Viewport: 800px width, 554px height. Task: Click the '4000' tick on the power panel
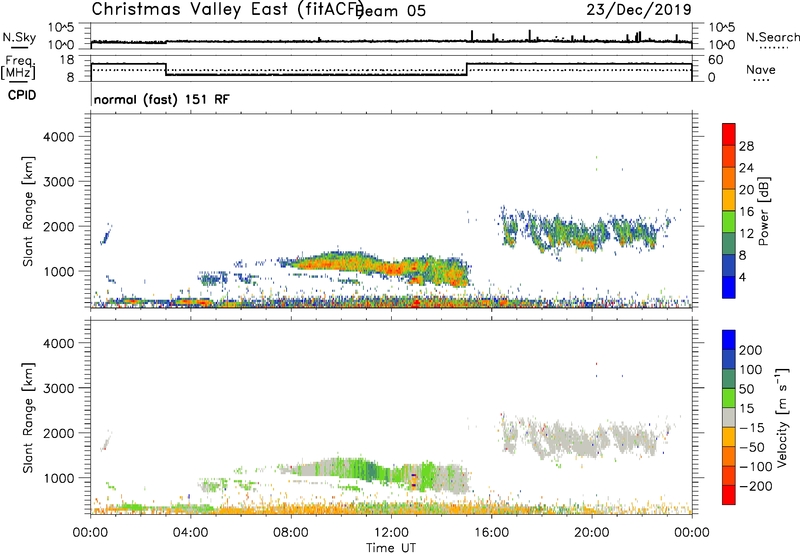pyautogui.click(x=59, y=137)
